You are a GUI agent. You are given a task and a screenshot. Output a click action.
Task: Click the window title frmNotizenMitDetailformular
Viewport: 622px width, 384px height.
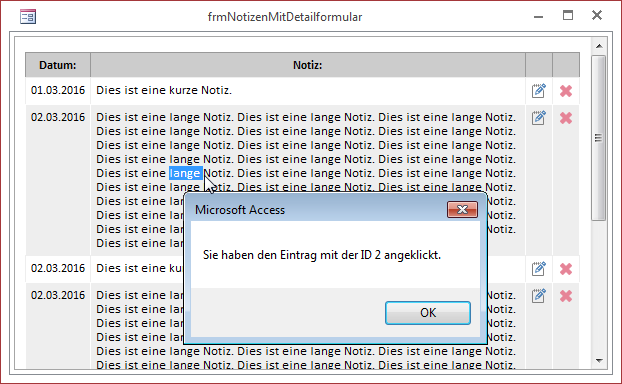(x=285, y=17)
